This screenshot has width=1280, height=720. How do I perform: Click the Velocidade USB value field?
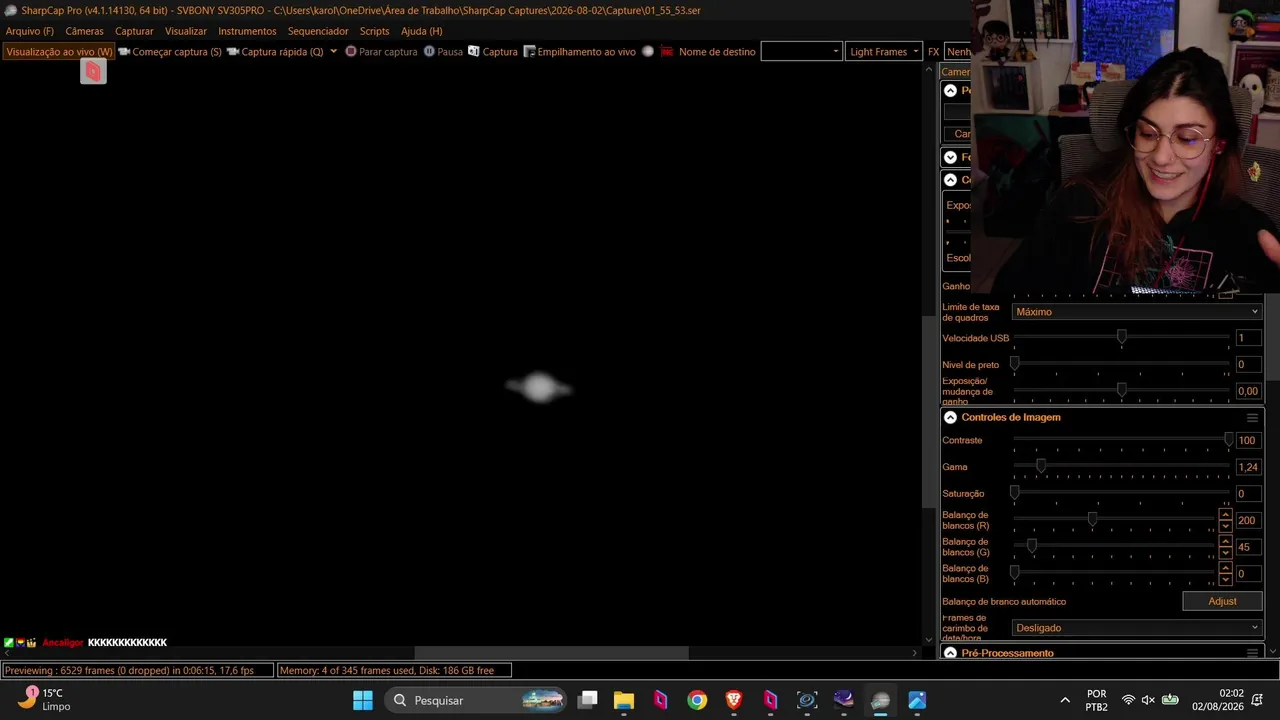[x=1248, y=338]
